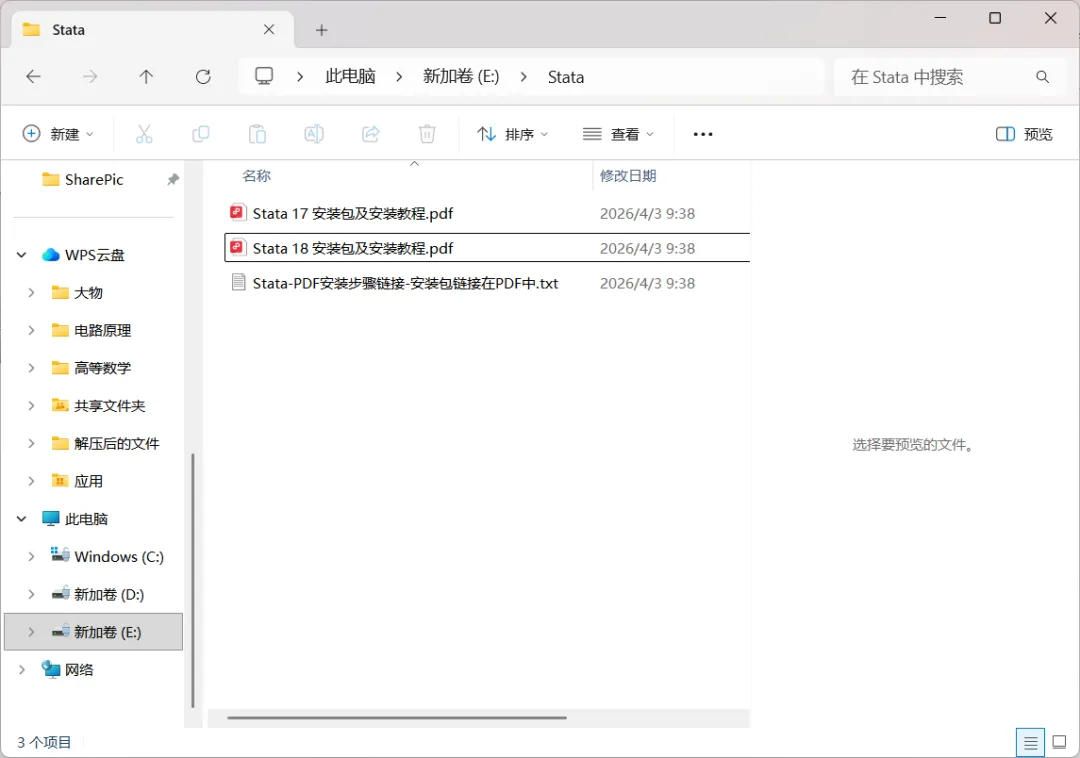Add a new tab with plus button
The width and height of the screenshot is (1080, 758).
(x=322, y=30)
